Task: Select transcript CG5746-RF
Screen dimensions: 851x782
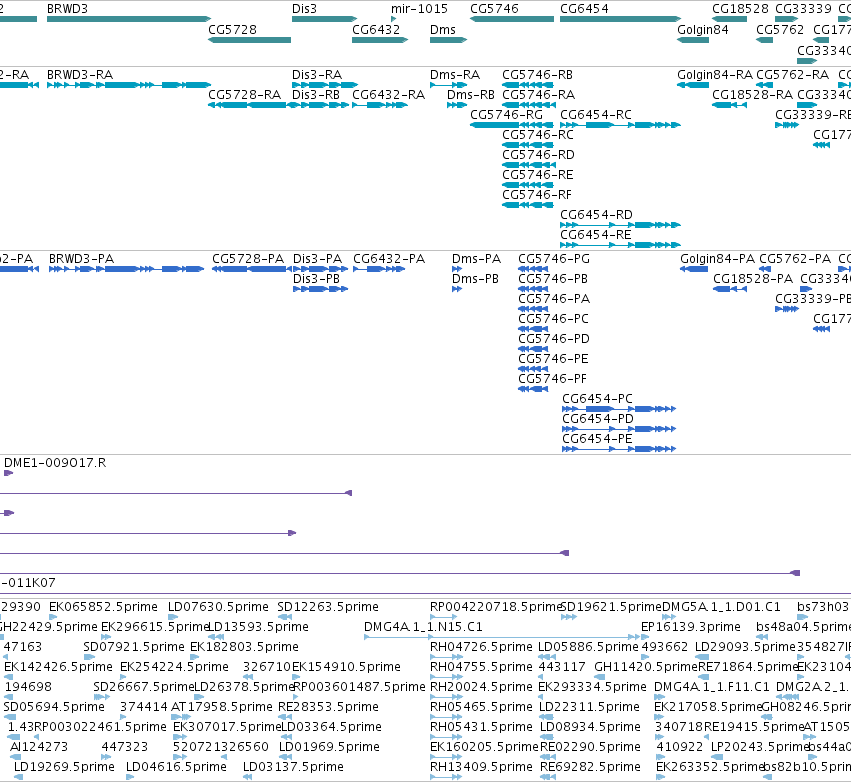Action: click(x=528, y=205)
